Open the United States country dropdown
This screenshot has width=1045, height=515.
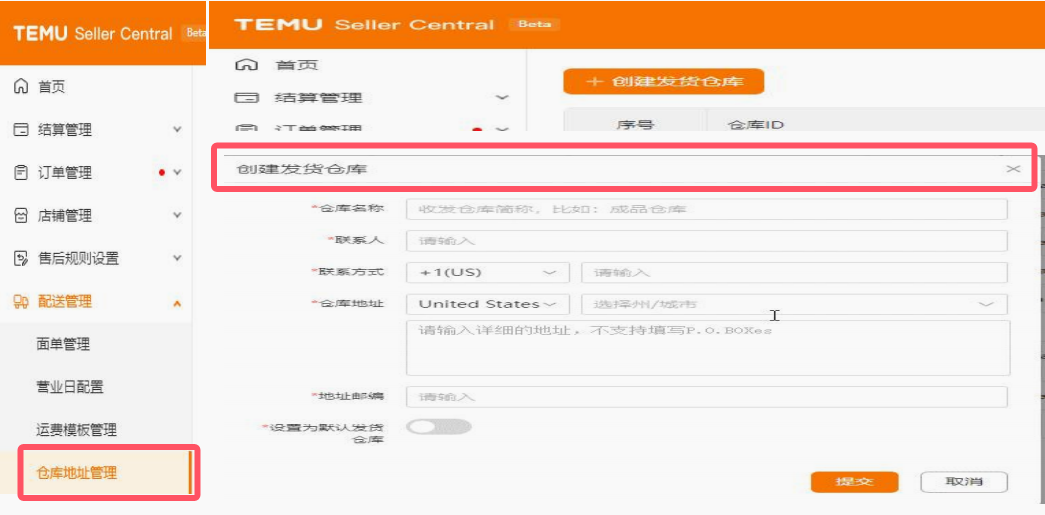point(488,304)
